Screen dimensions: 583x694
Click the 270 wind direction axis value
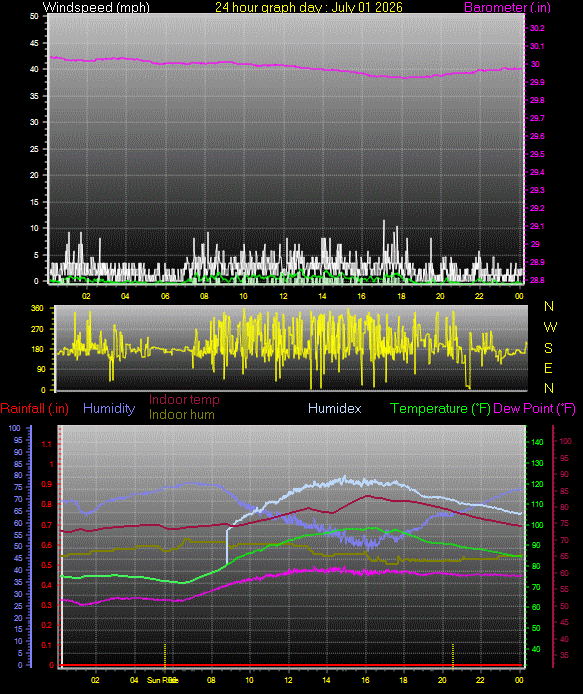click(38, 329)
